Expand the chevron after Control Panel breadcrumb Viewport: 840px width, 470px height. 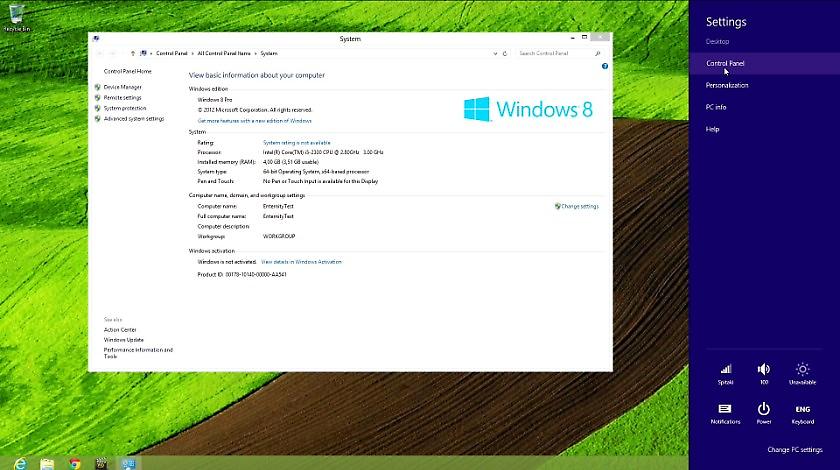pos(193,54)
